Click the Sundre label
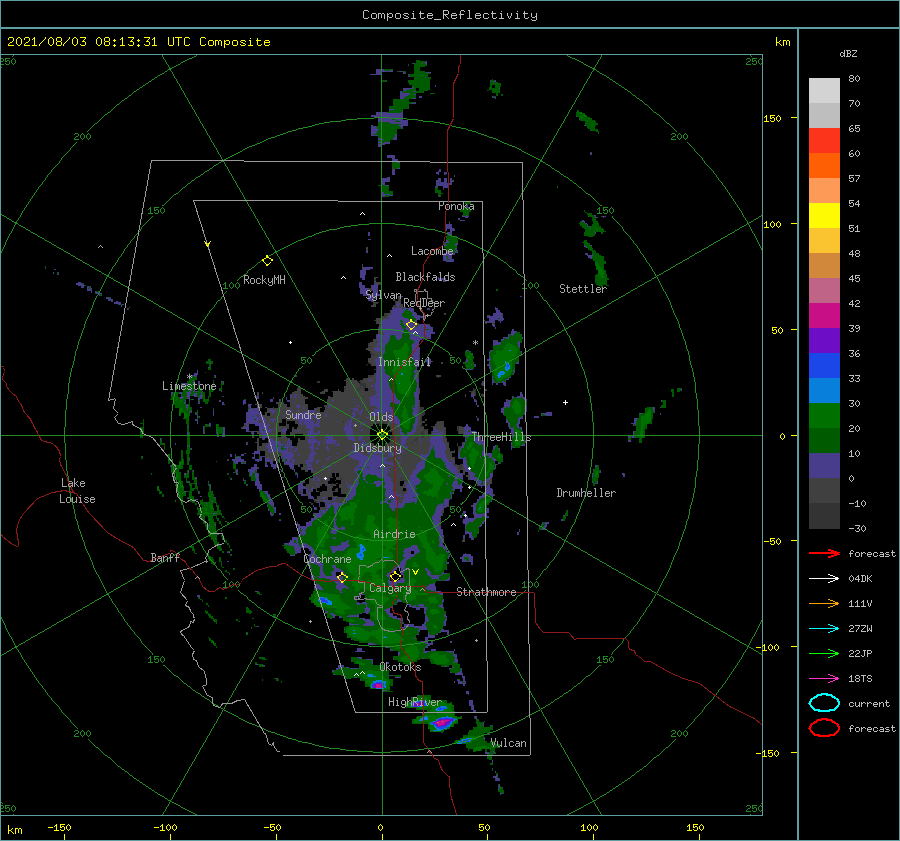The image size is (900, 841). (x=303, y=414)
